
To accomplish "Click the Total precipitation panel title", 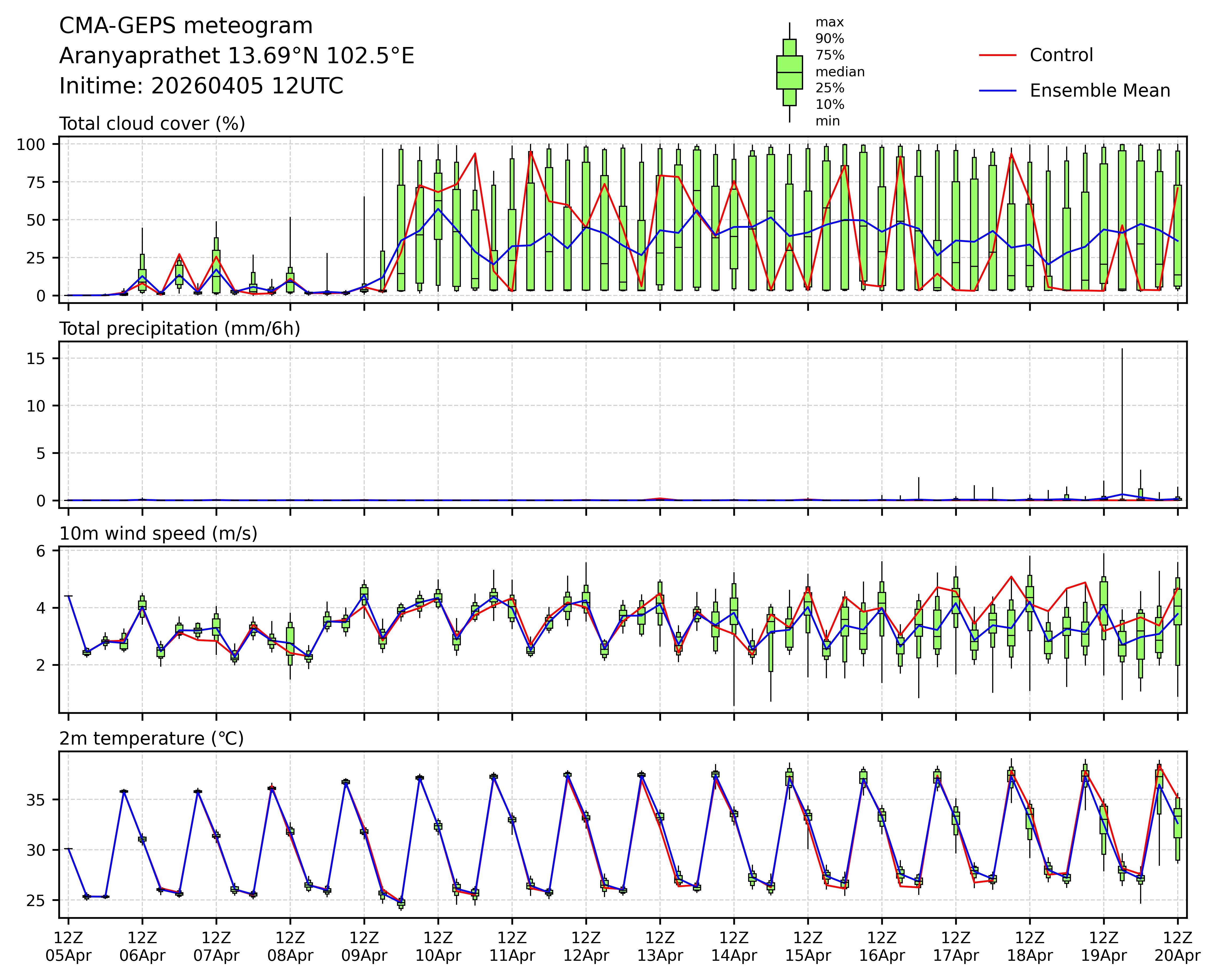I will (x=180, y=329).
